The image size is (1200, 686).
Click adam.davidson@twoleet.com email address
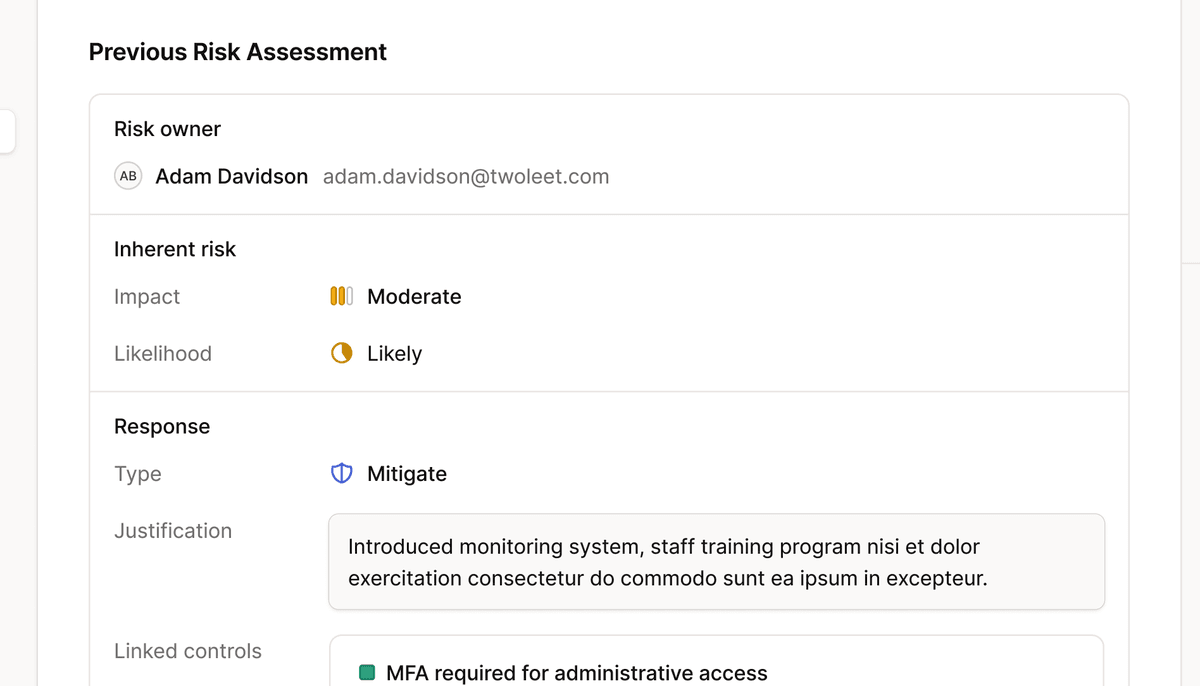[466, 177]
